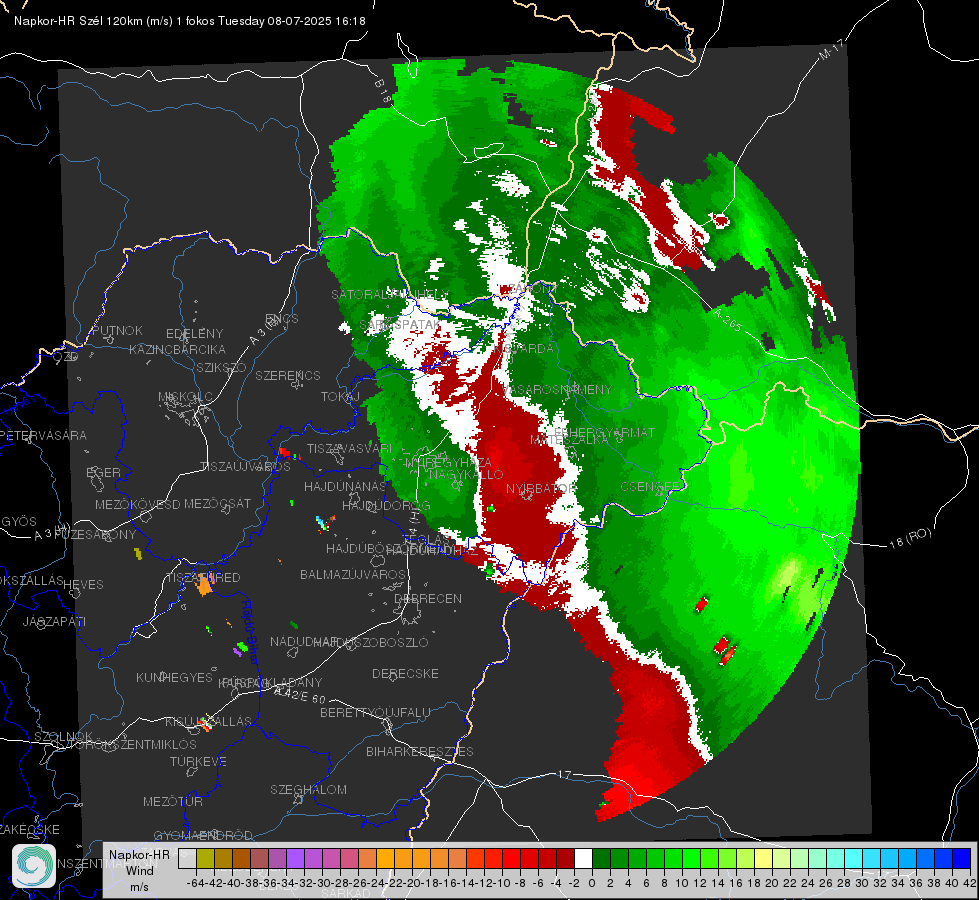Click the SZIKSZO city label
Viewport: 979px width, 900px height.
point(221,367)
